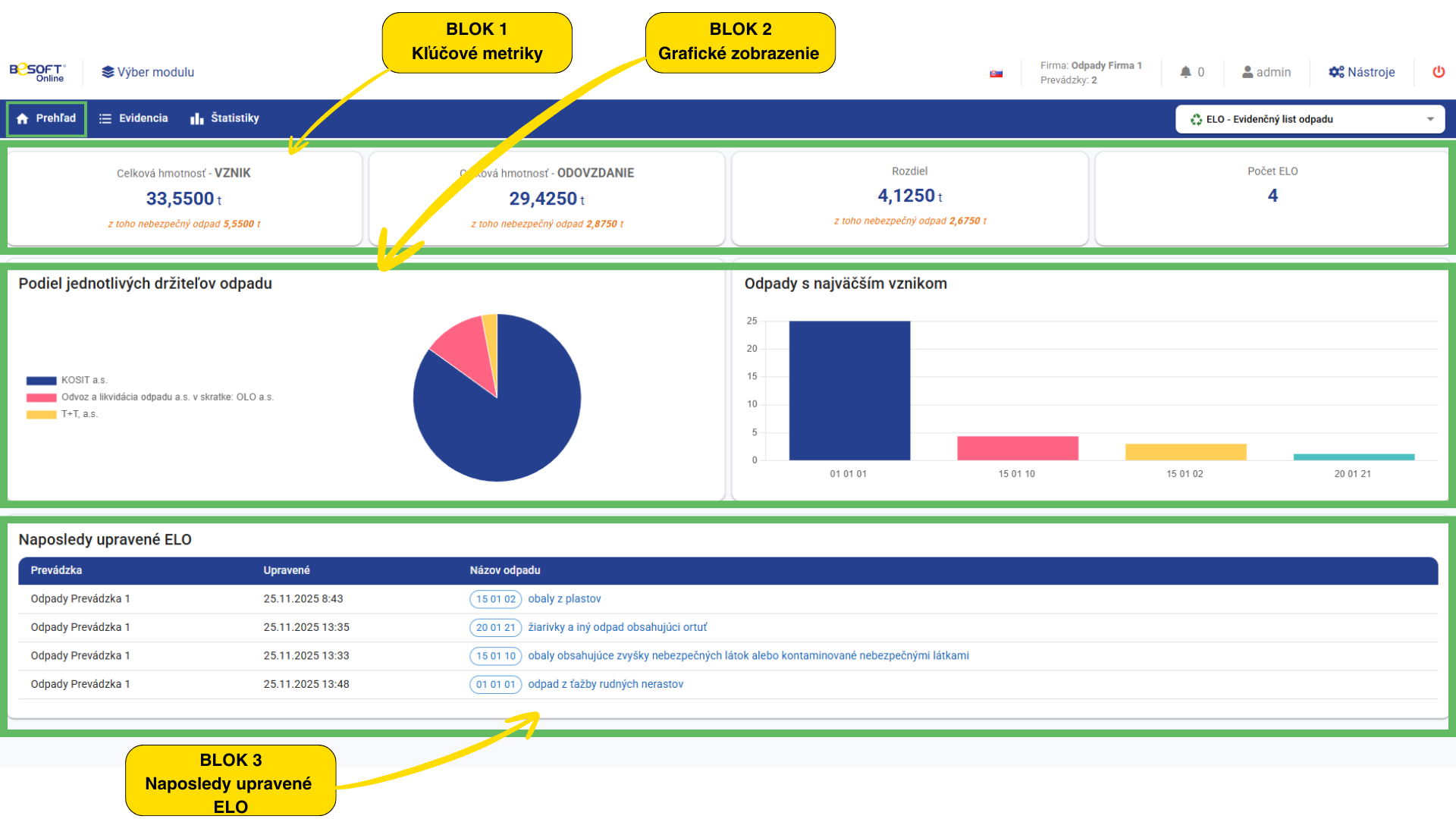This screenshot has width=1456, height=819.
Task: Click the blue 01 01 01 bar
Action: pyautogui.click(x=849, y=391)
